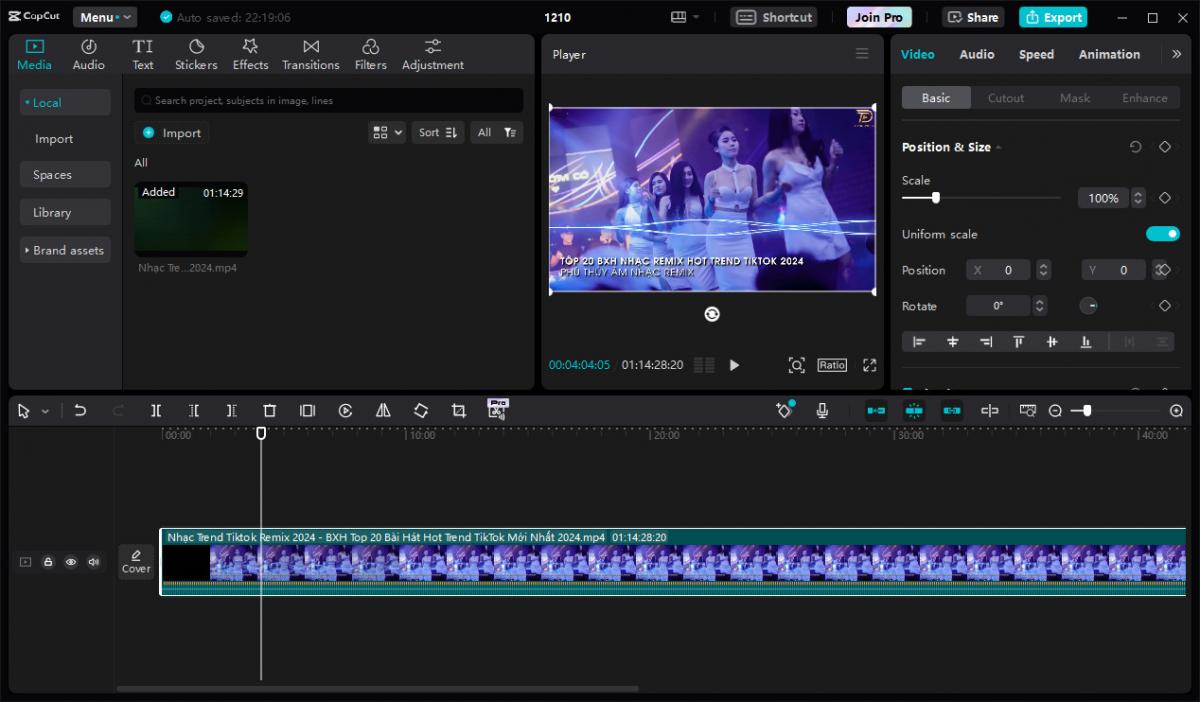Switch to the Speed tab
This screenshot has width=1200, height=702.
click(1036, 54)
